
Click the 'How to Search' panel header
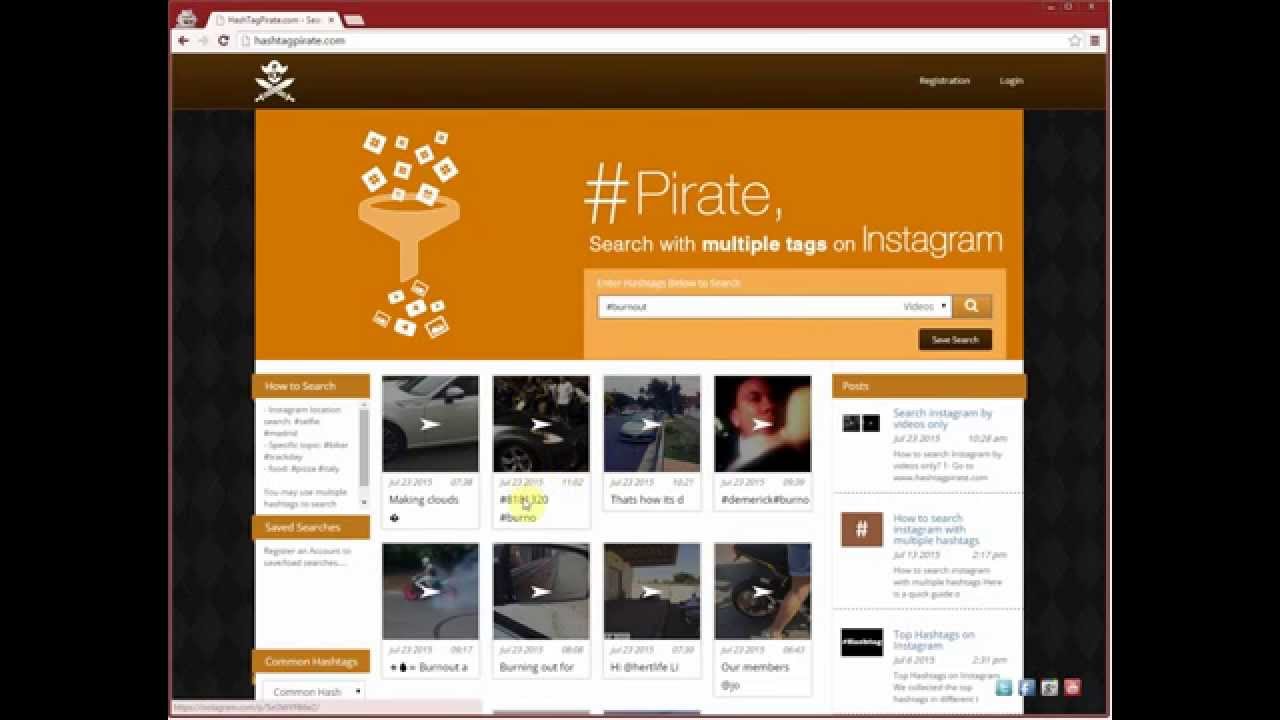[x=311, y=386]
